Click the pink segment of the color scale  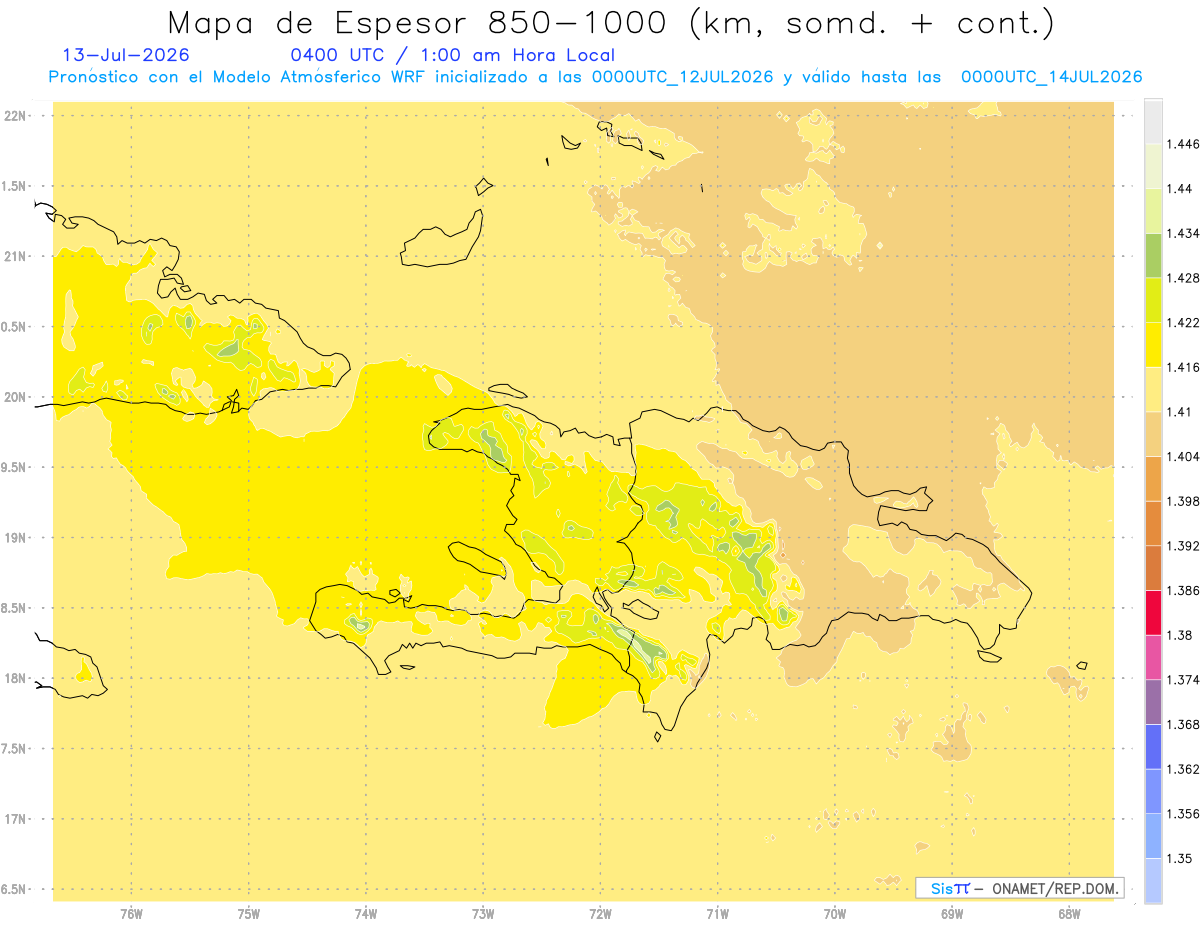click(x=1153, y=657)
